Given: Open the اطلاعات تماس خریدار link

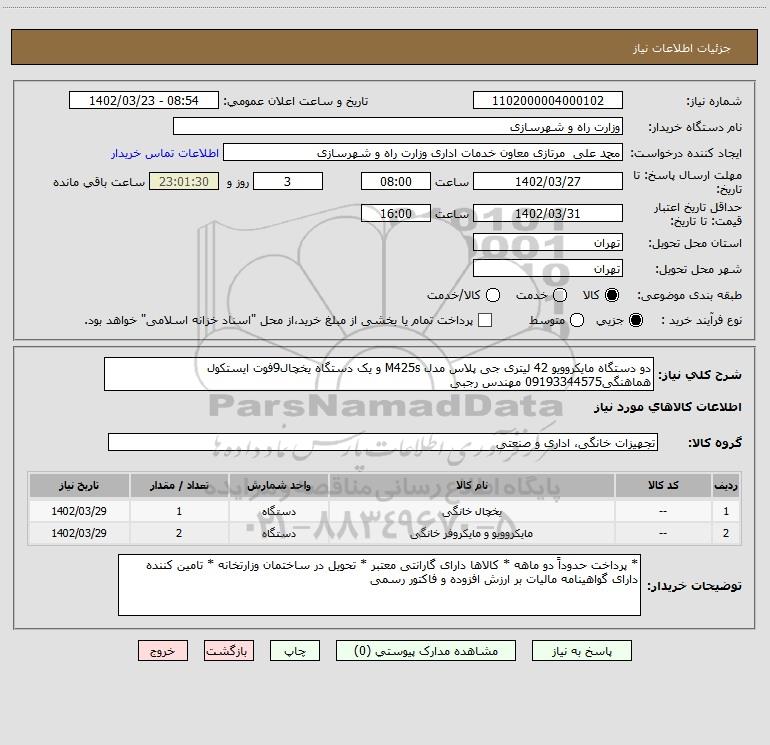Looking at the screenshot, I should (x=165, y=153).
